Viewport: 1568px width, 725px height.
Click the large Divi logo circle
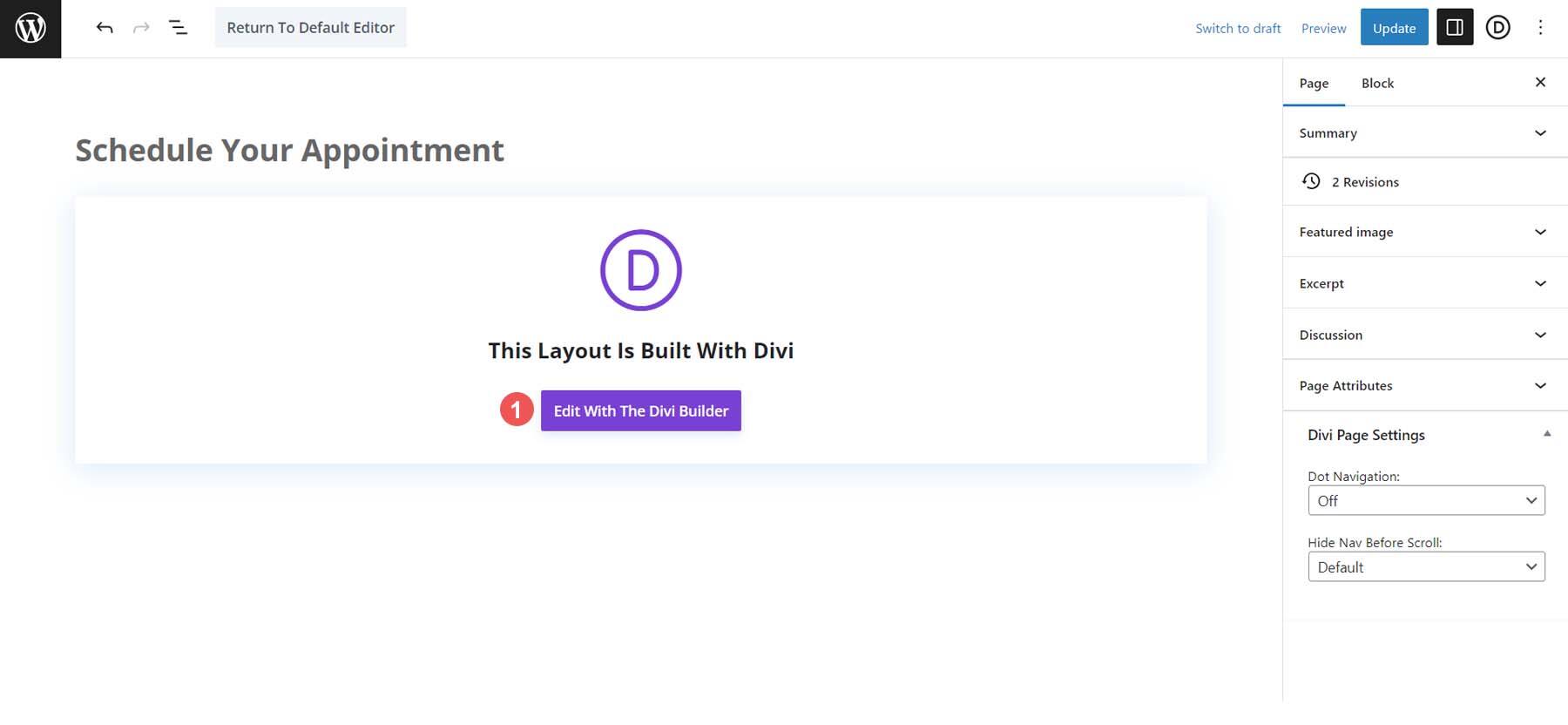point(641,270)
